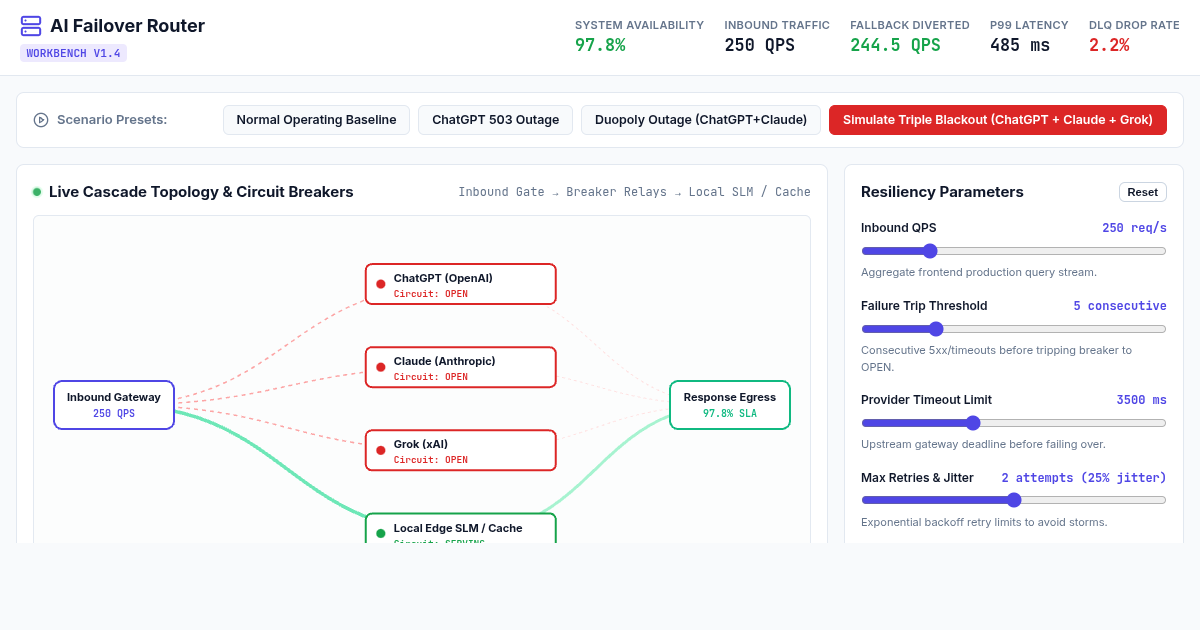Select the Response Egress node
Image resolution: width=1200 pixels, height=630 pixels.
point(730,405)
